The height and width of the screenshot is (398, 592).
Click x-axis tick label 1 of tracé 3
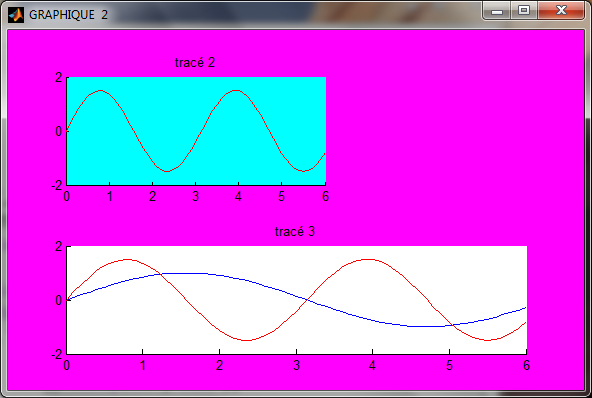[x=143, y=365]
